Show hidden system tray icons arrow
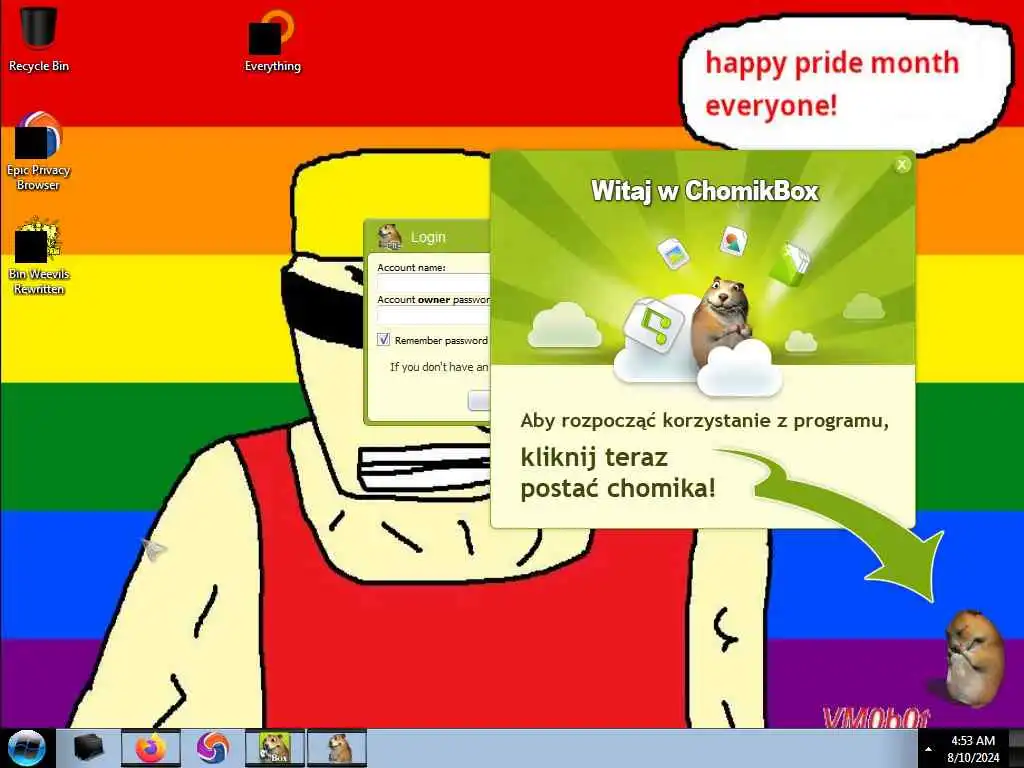The image size is (1024, 768). pyautogui.click(x=928, y=749)
